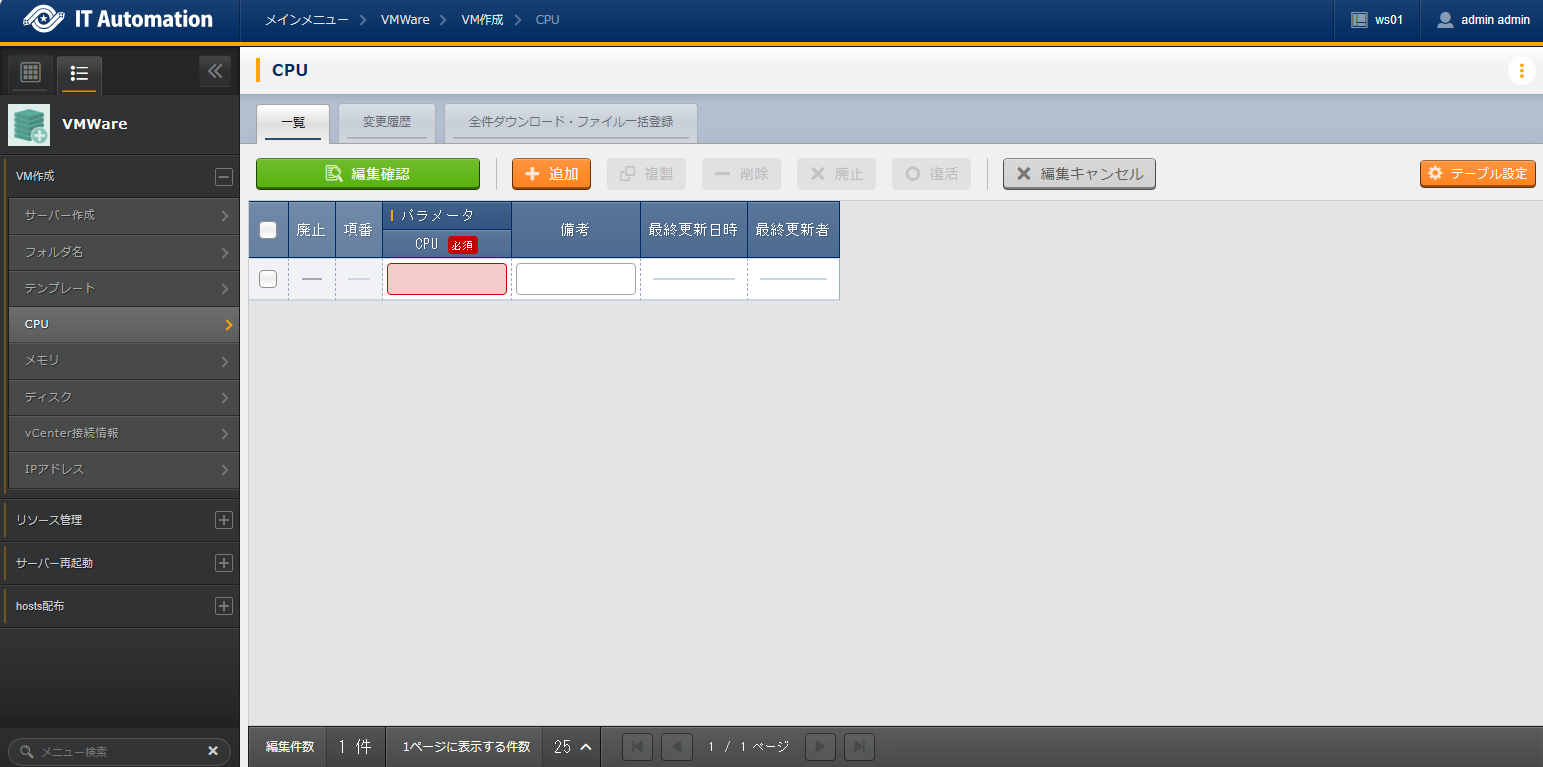The image size is (1543, 767).
Task: Click the VMWare menu group icon
Action: [x=29, y=125]
